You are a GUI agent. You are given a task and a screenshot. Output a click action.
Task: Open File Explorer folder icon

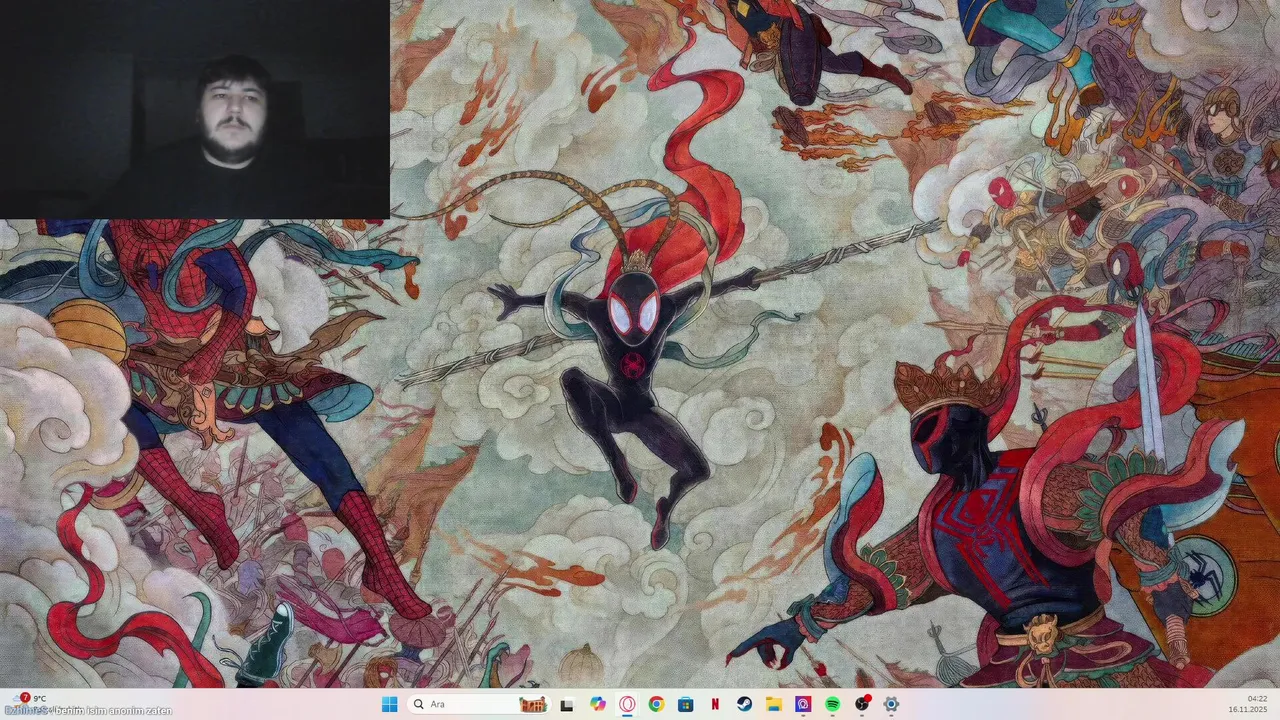[x=773, y=704]
